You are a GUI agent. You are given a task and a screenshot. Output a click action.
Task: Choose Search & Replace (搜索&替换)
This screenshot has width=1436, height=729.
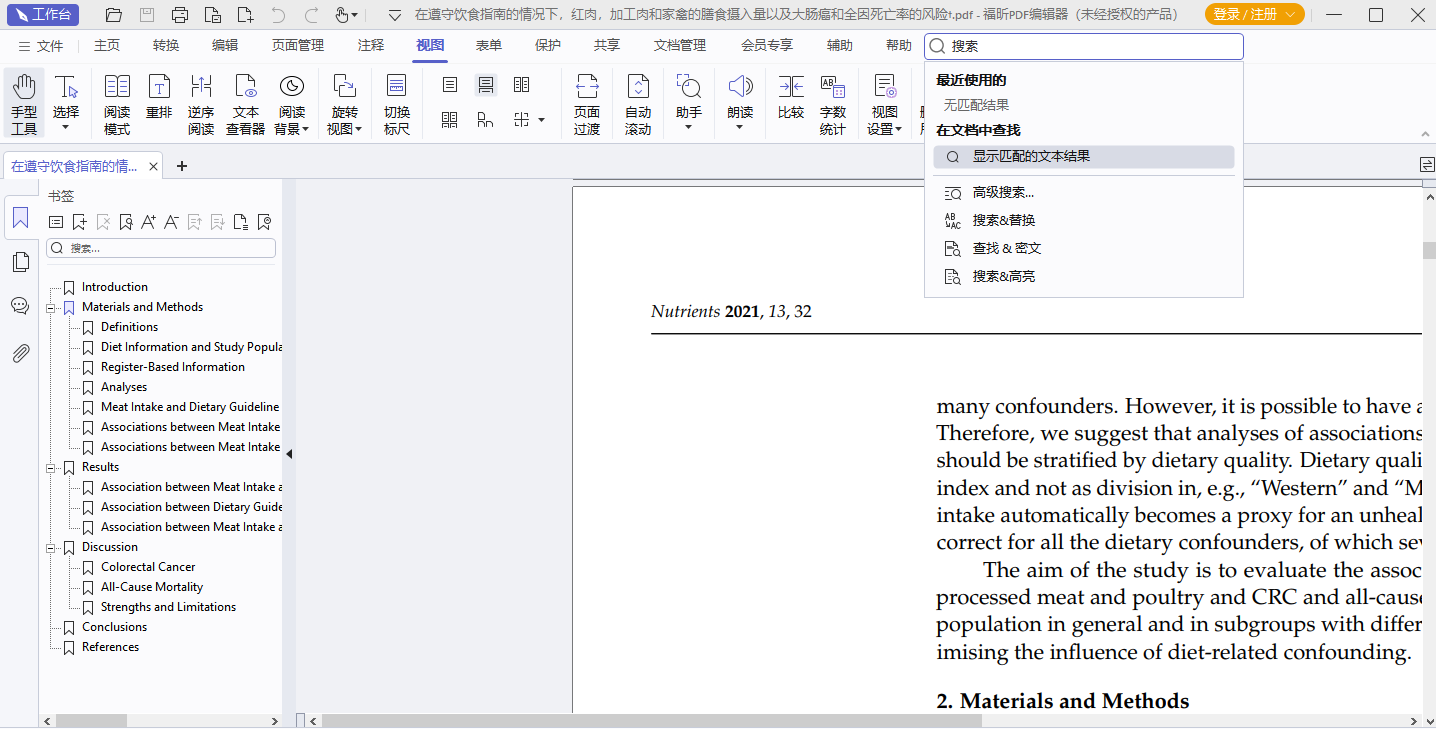pos(1084,220)
